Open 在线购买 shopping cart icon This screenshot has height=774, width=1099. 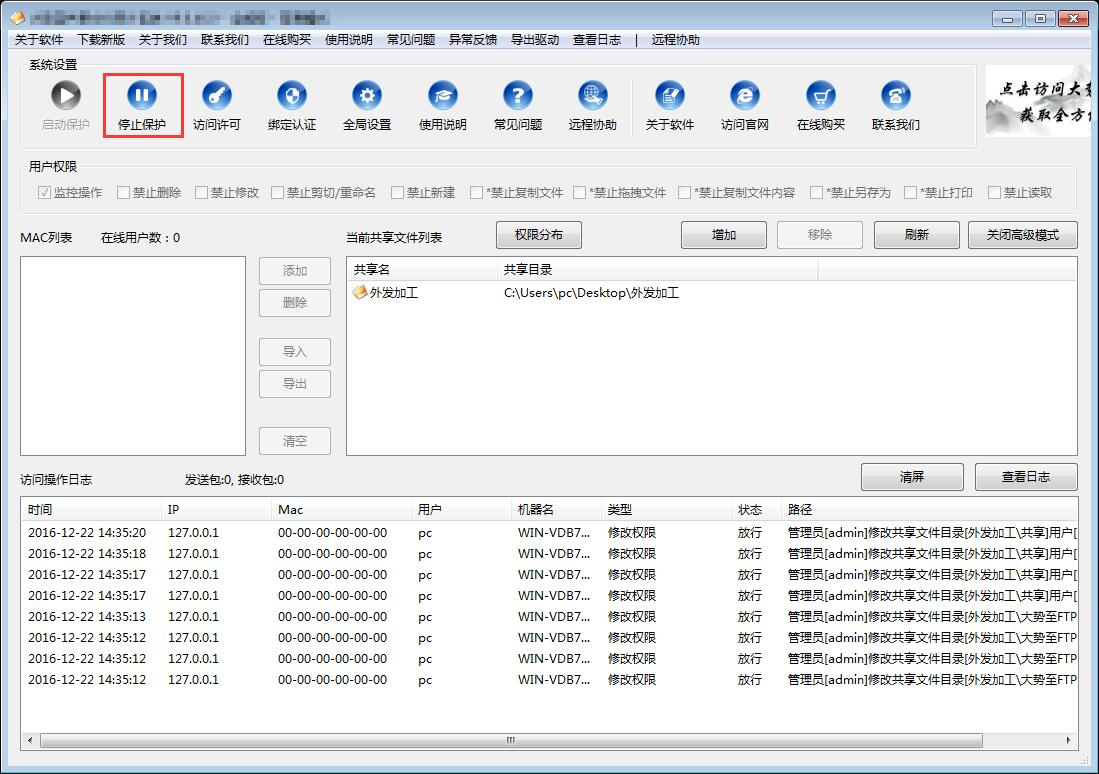[820, 96]
